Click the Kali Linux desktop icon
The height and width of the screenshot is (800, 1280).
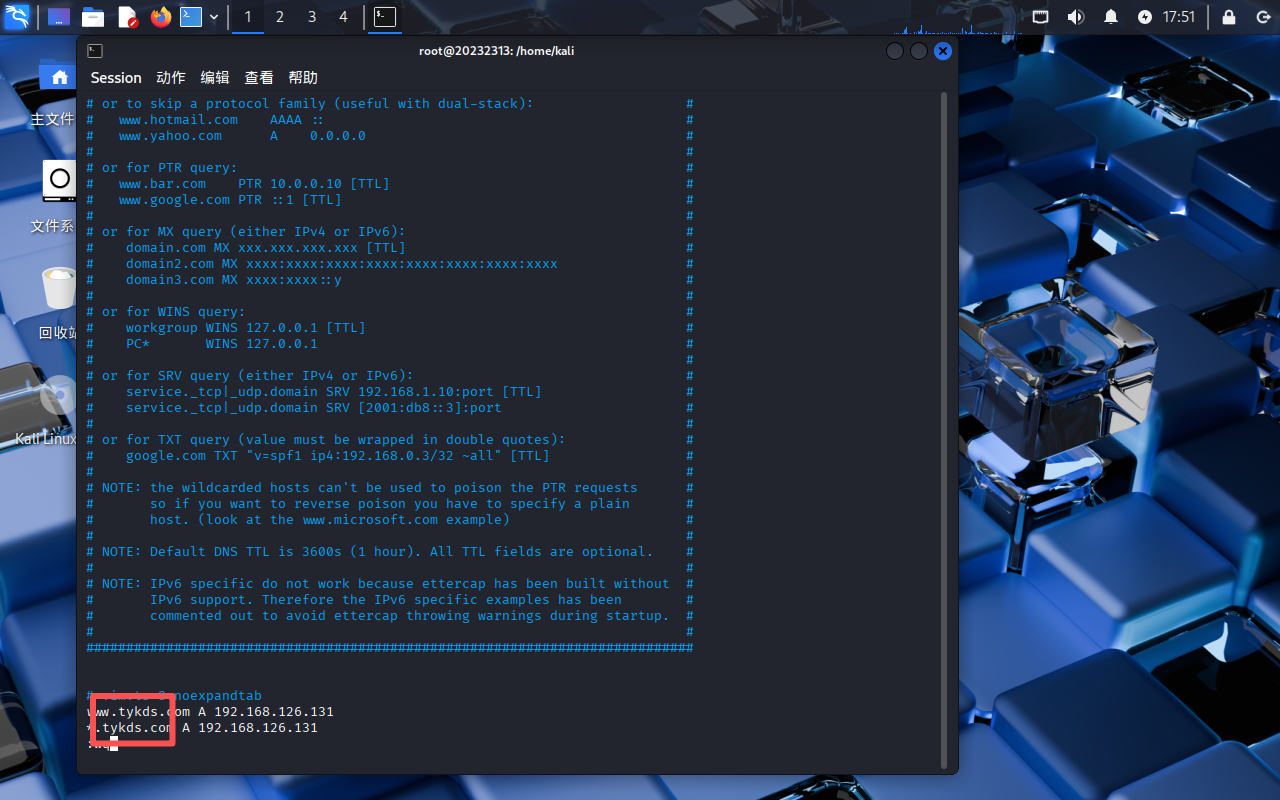(x=46, y=410)
